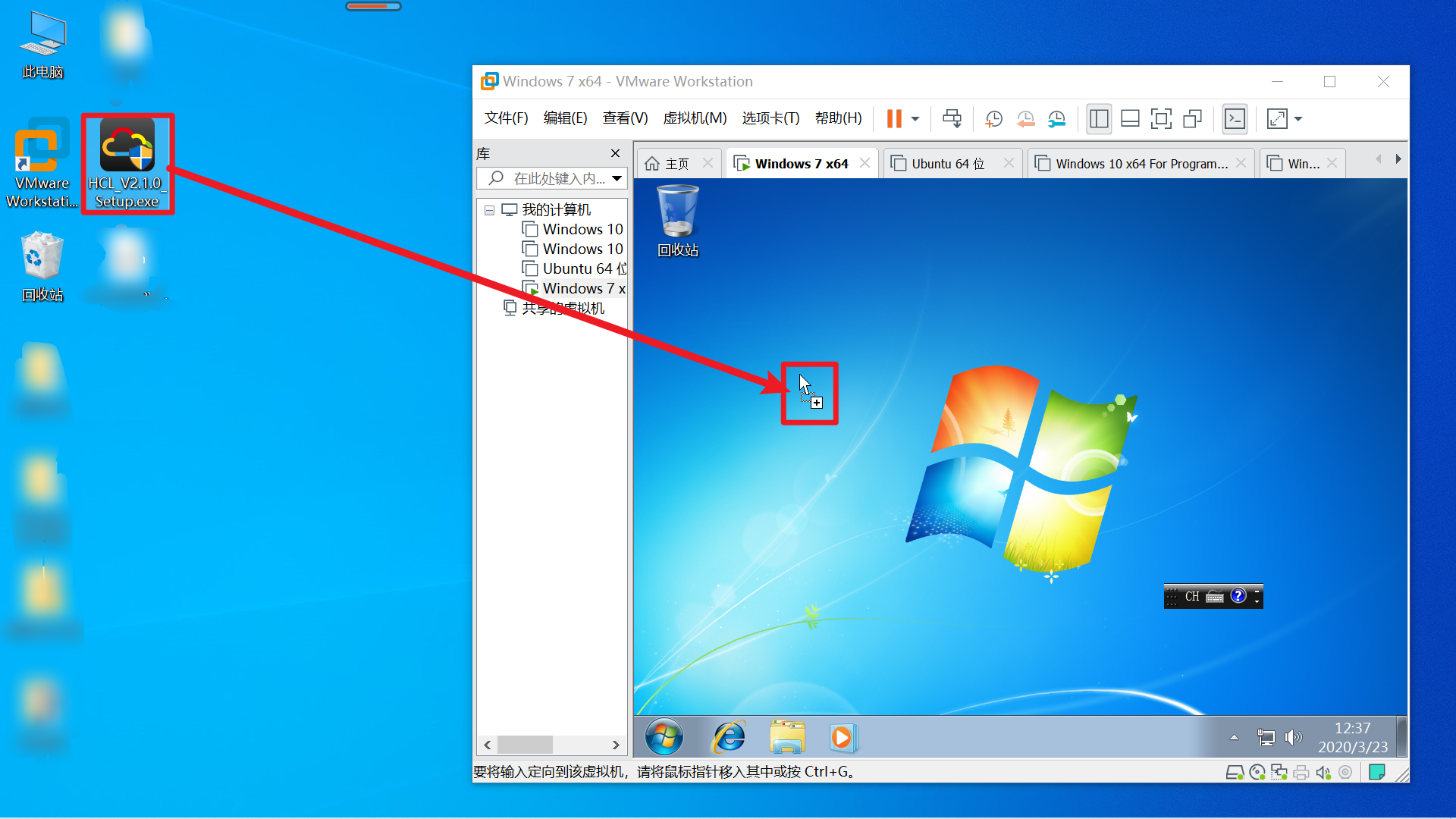Image resolution: width=1456 pixels, height=819 pixels.
Task: Revert the virtual machine to its snapshot
Action: coord(1025,118)
